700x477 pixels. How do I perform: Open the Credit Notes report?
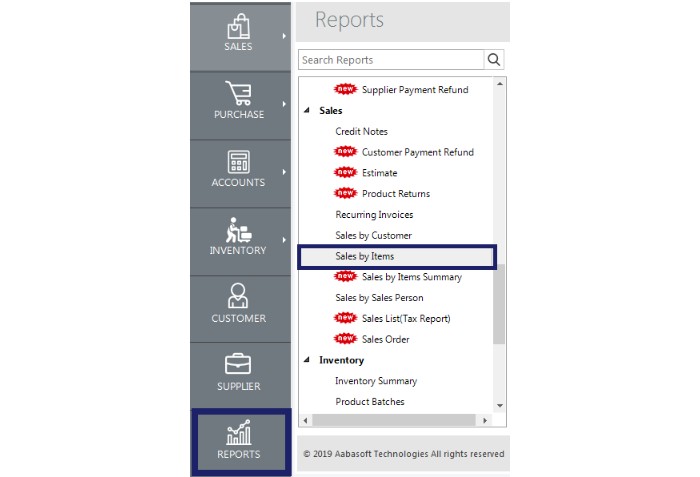(x=362, y=131)
